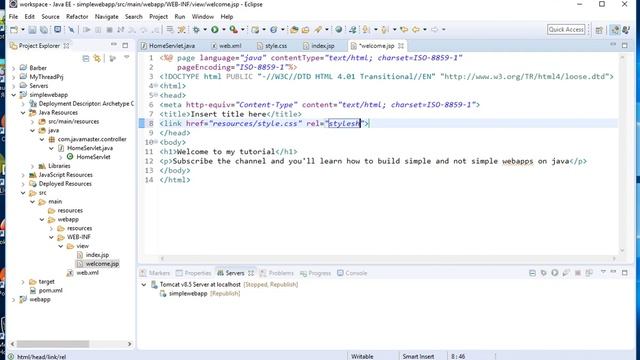This screenshot has width=640, height=360.
Task: Collapse the WEB-INF folder
Action: pos(51,237)
